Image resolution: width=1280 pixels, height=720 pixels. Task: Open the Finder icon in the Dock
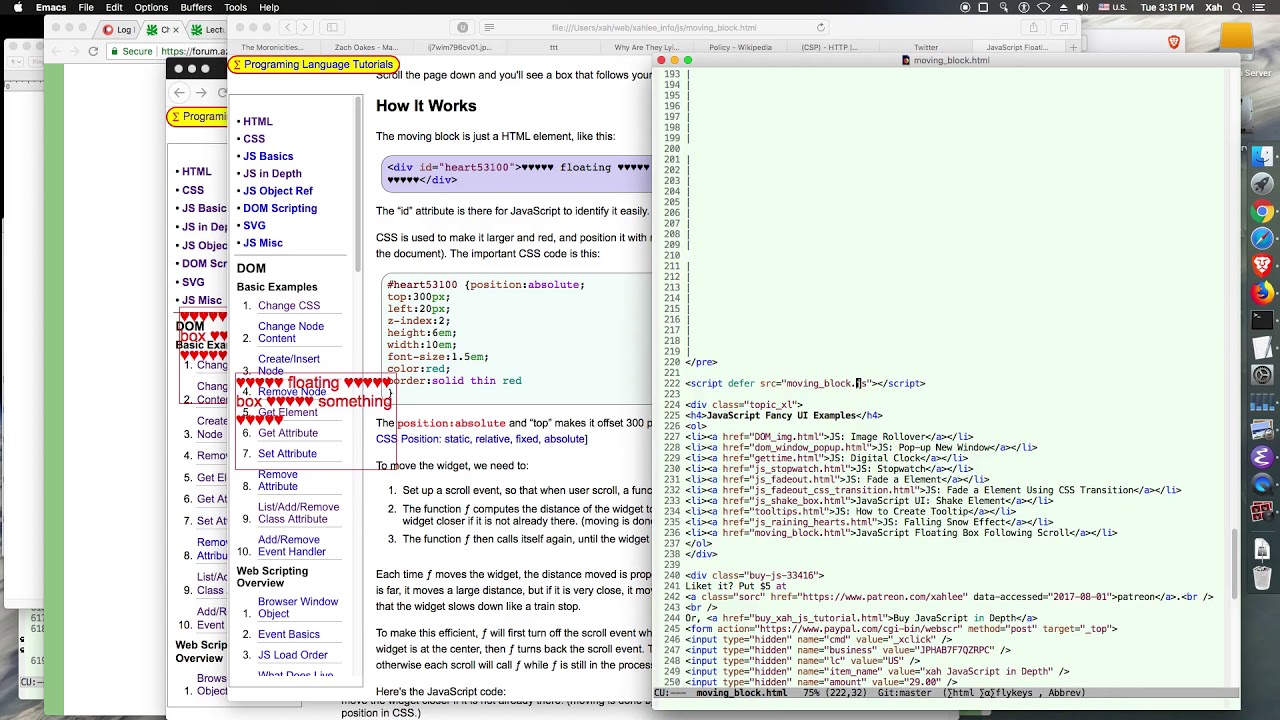(1262, 157)
